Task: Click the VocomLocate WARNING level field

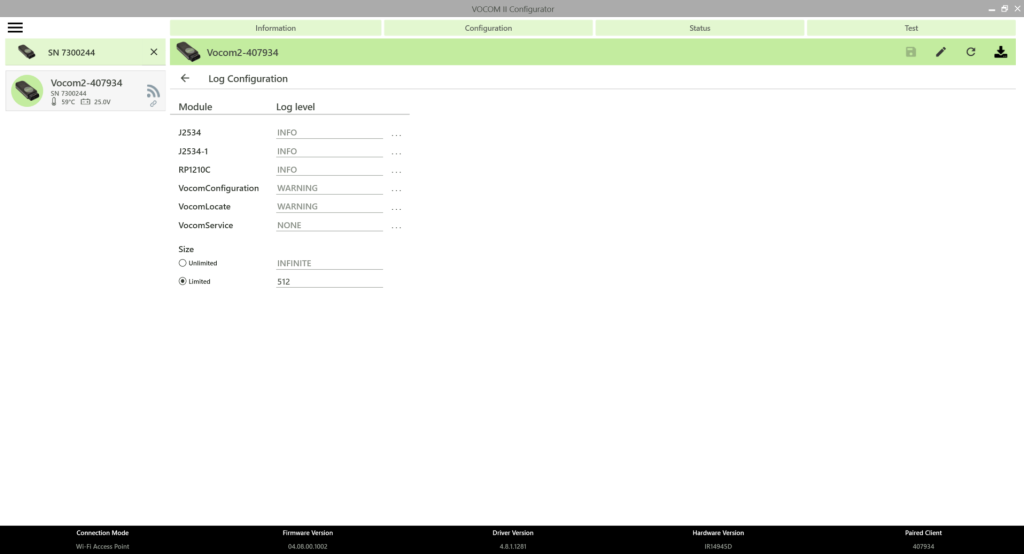Action: [329, 206]
